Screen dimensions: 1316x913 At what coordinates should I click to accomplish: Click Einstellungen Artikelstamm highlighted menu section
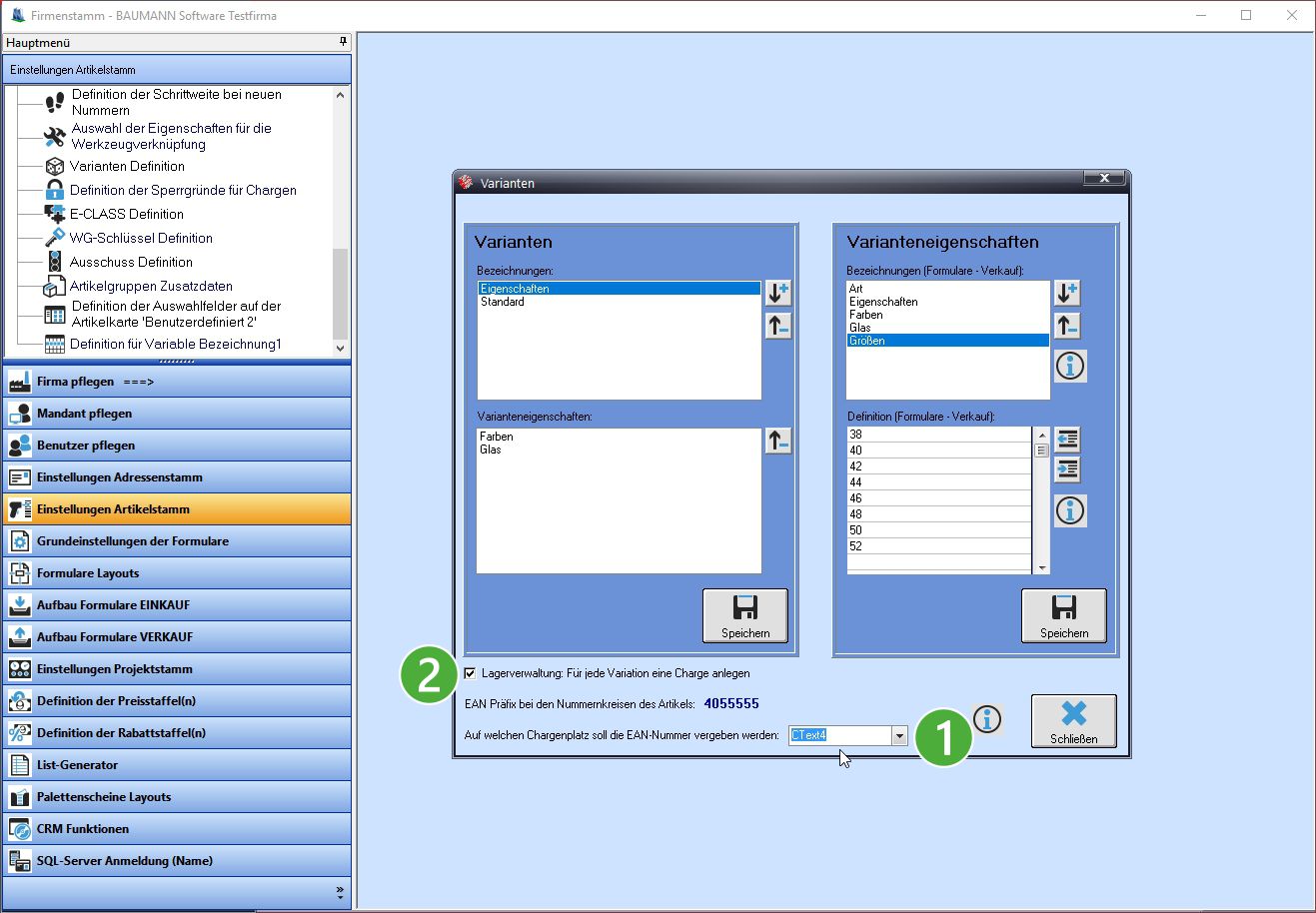177,509
